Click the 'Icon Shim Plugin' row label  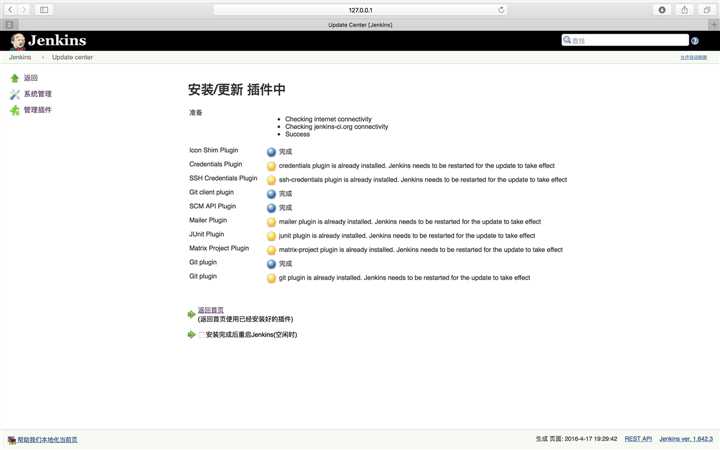click(x=214, y=150)
